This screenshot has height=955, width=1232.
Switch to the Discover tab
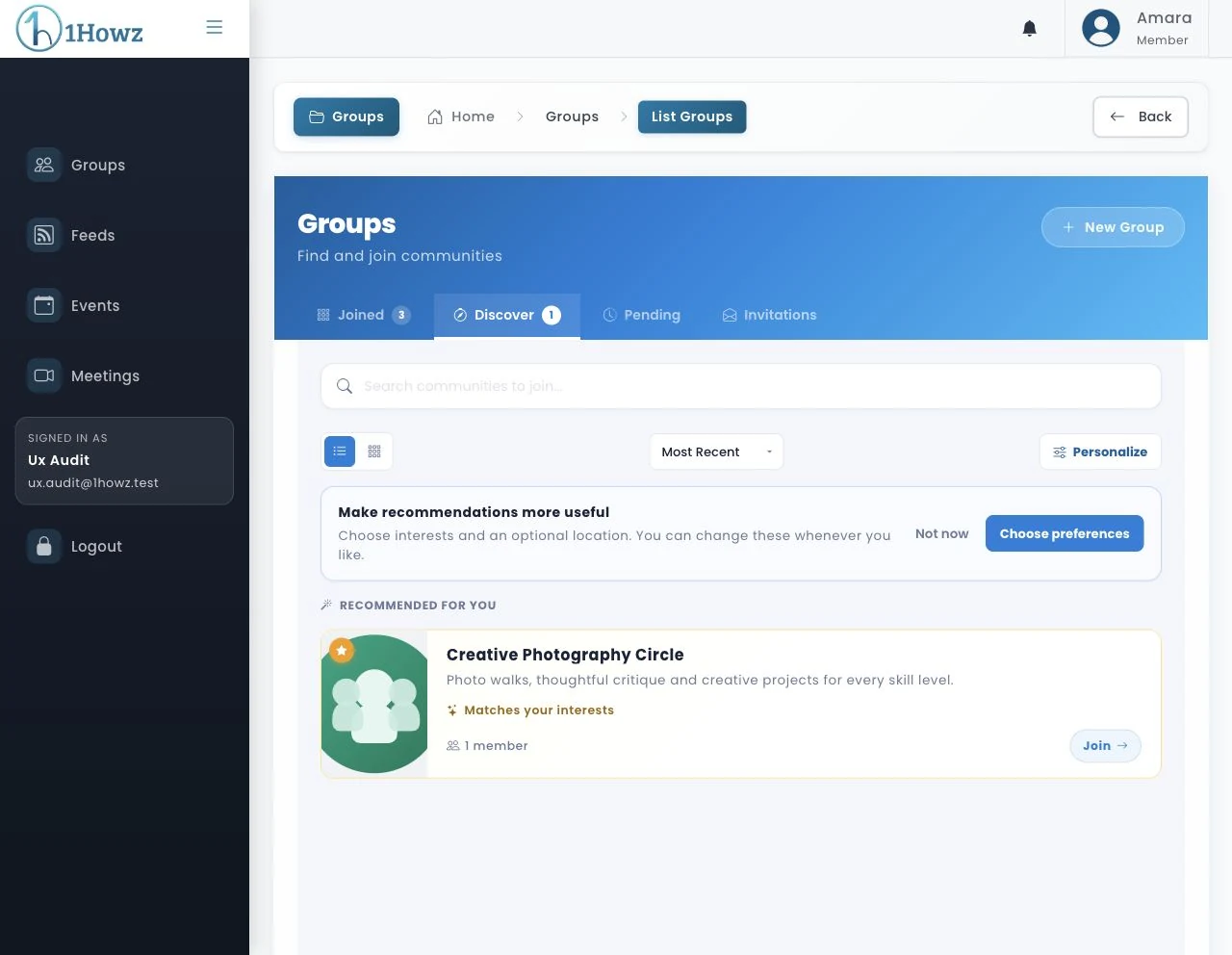tap(507, 315)
